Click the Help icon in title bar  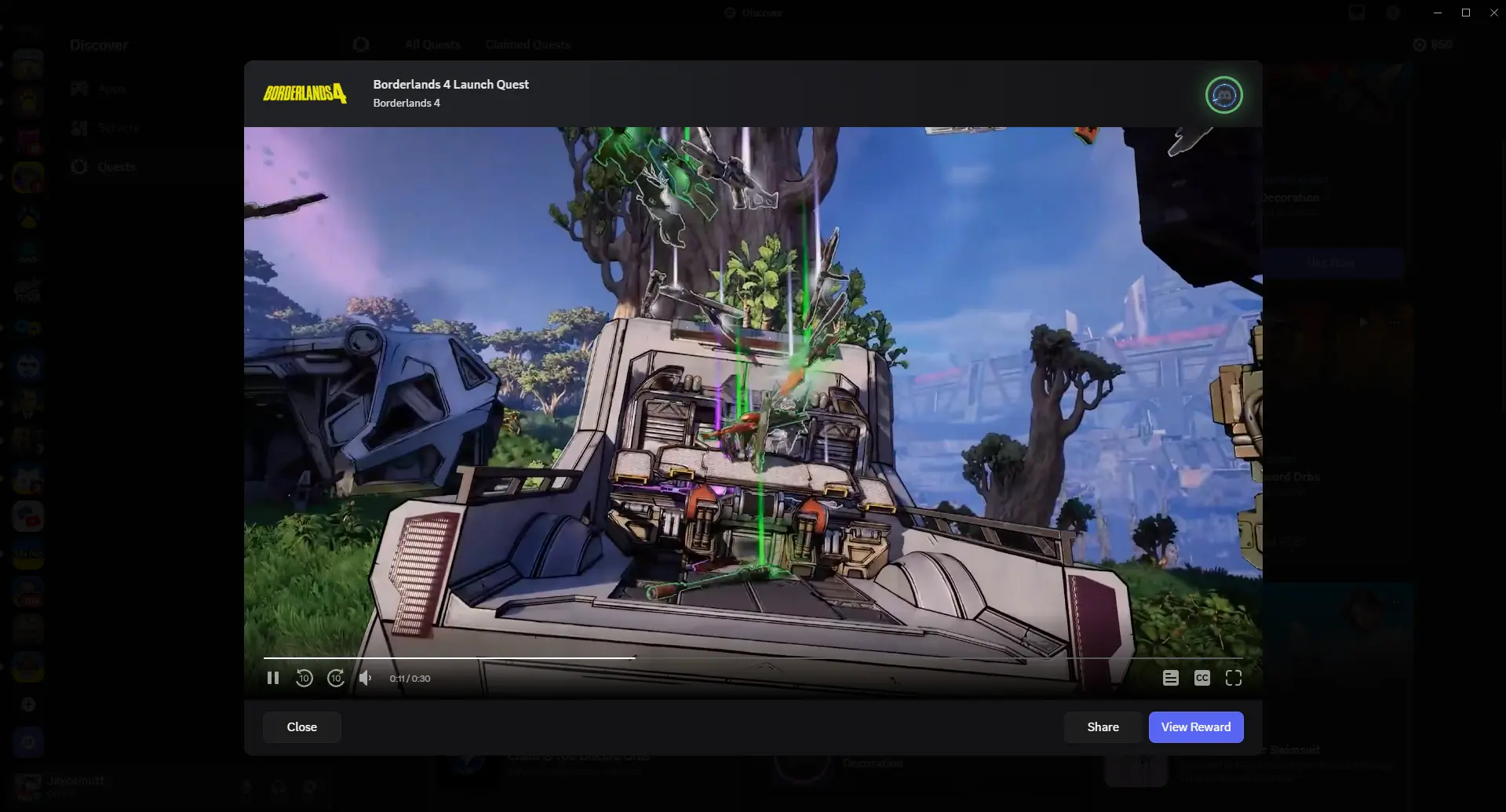tap(1393, 13)
